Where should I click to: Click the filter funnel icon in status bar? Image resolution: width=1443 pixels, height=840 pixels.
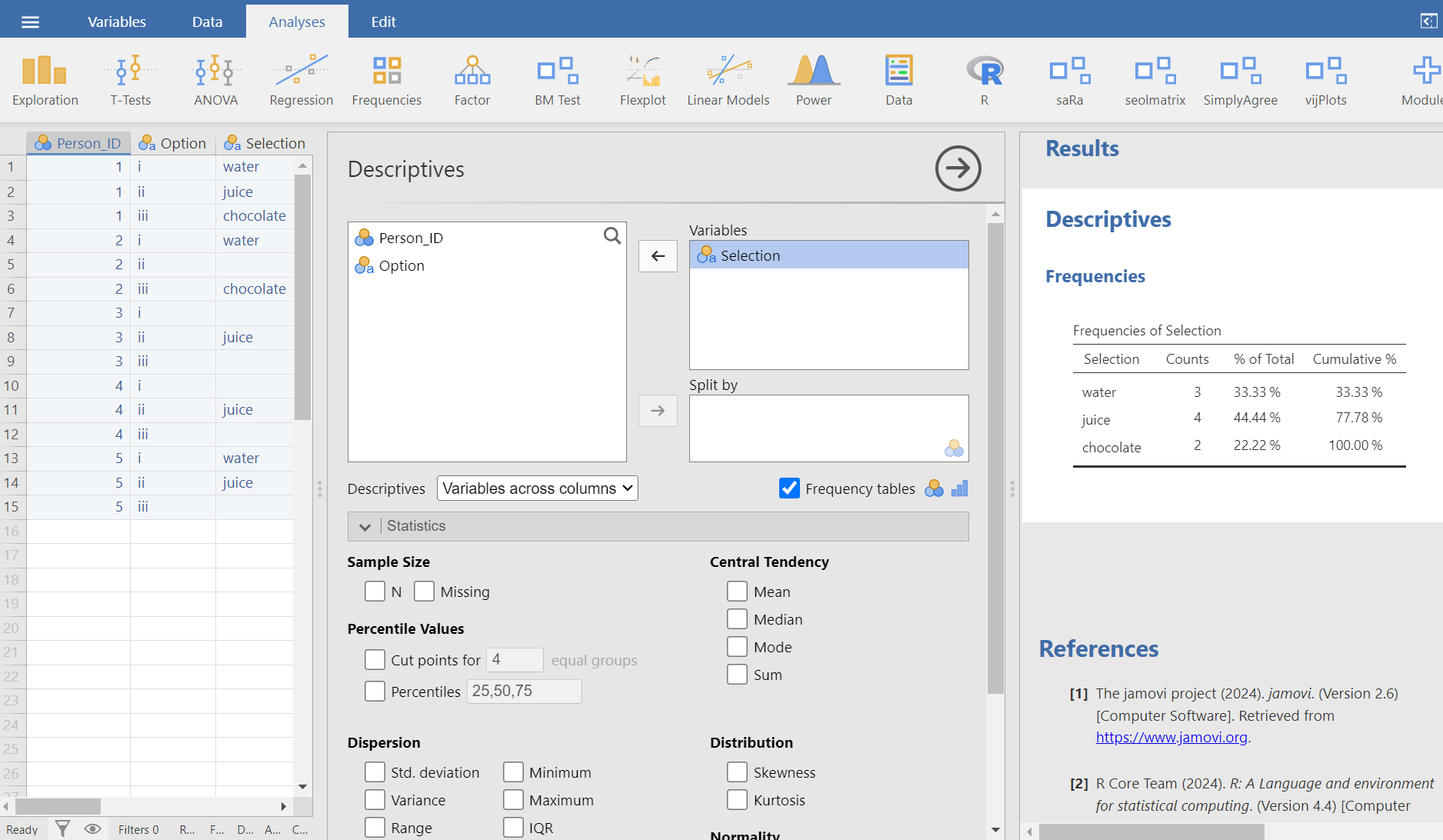coord(63,828)
